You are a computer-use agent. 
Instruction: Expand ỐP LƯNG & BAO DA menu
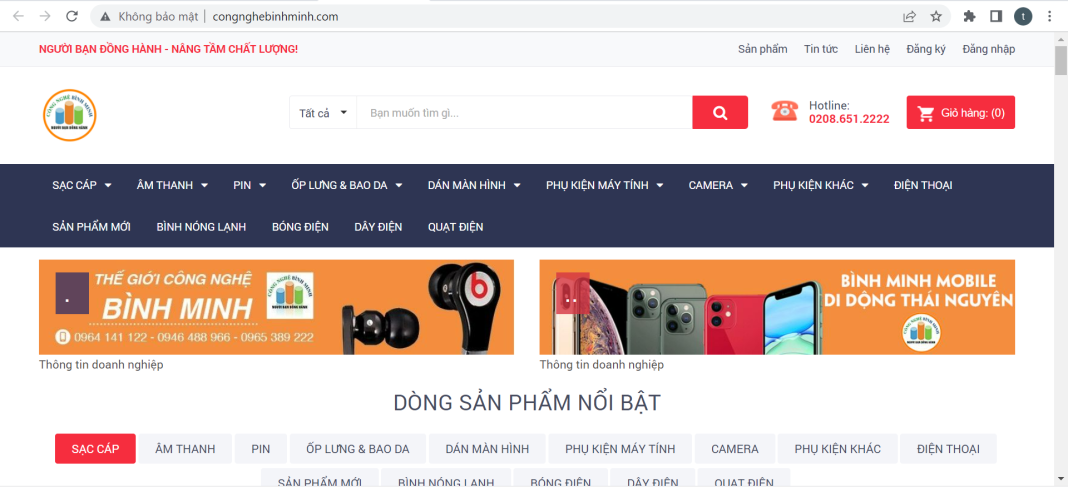point(347,185)
